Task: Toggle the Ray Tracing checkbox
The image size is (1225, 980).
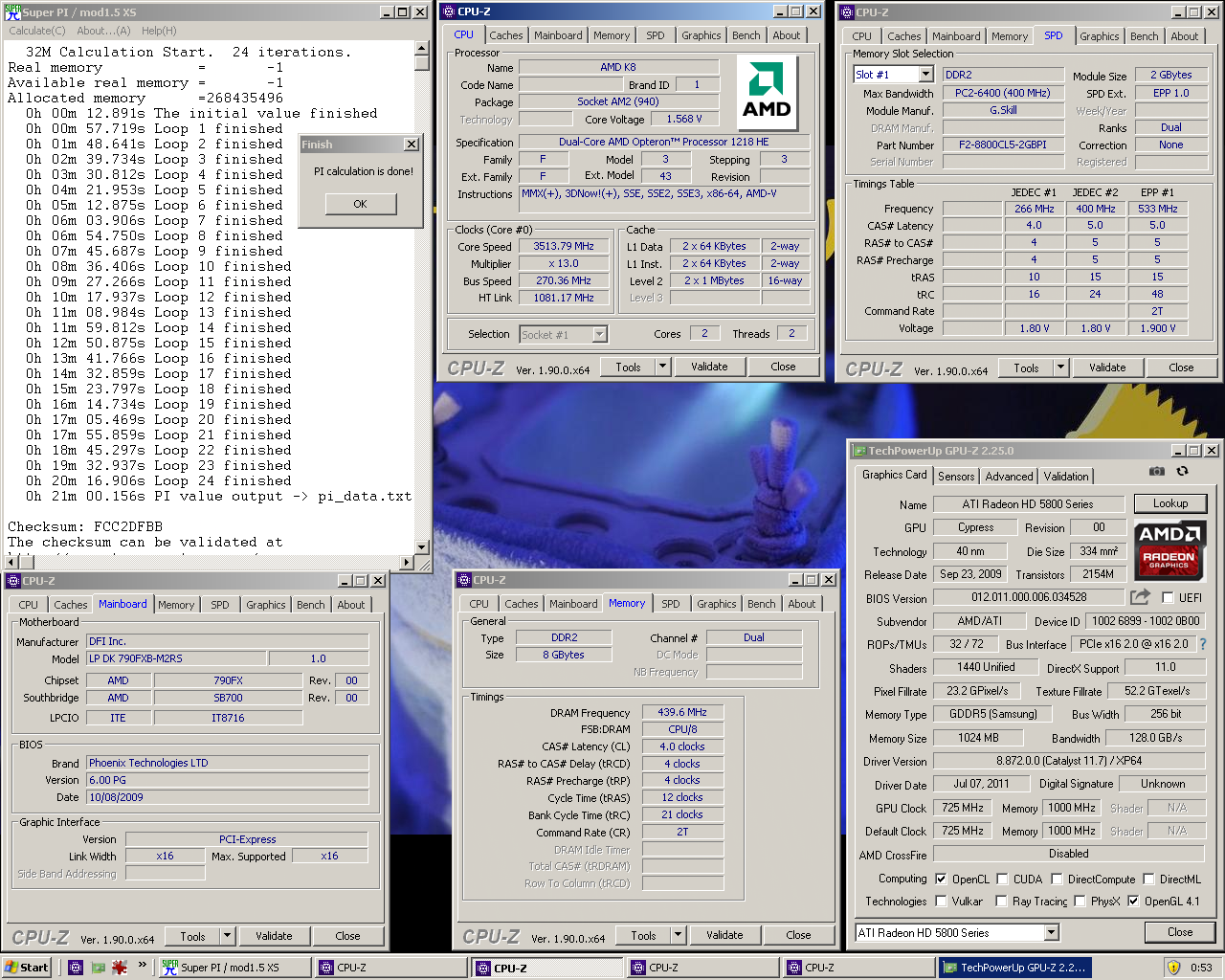Action: (1001, 901)
